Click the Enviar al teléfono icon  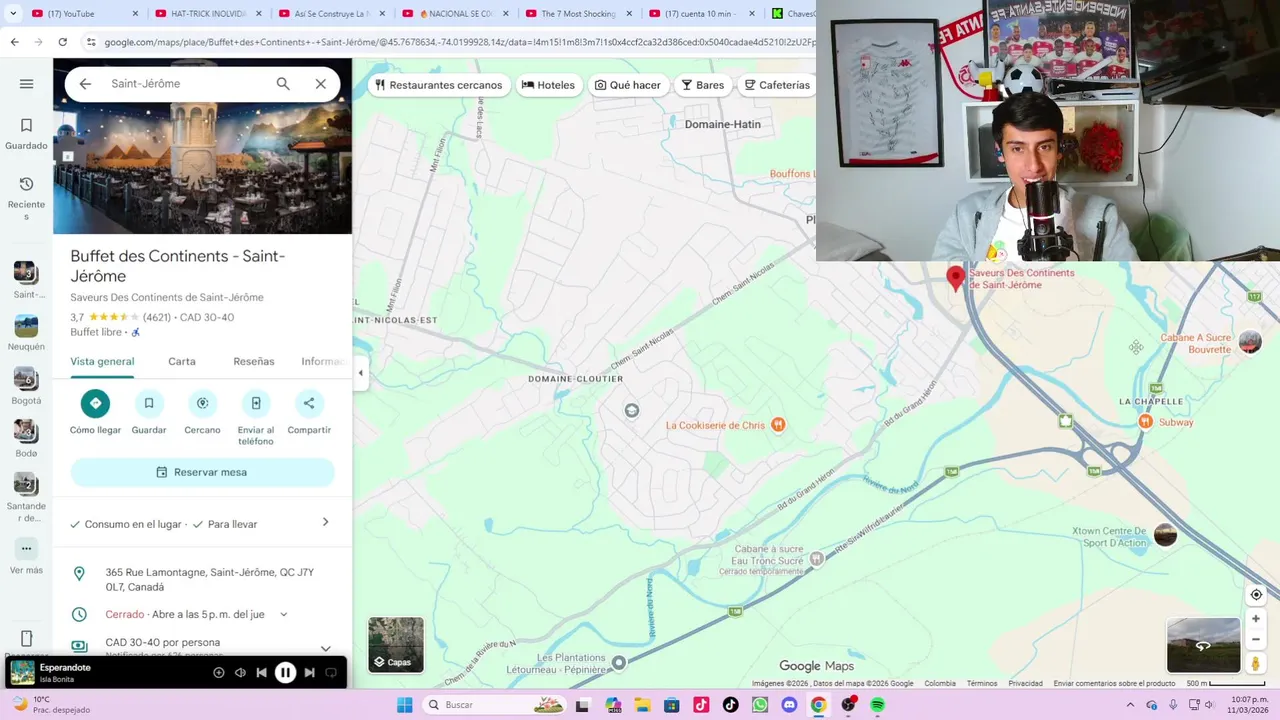(x=256, y=403)
